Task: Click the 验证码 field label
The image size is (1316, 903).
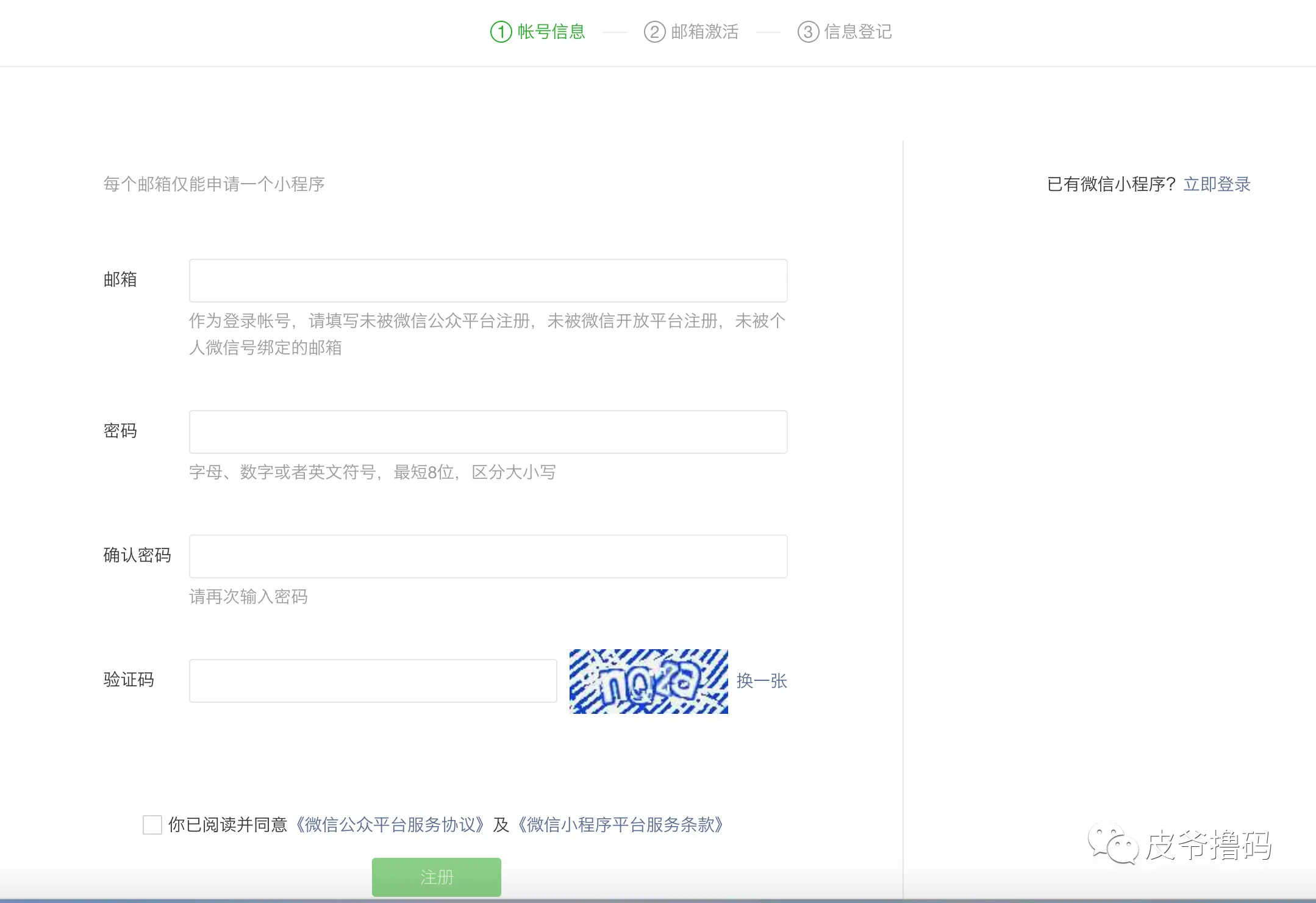Action: point(129,680)
